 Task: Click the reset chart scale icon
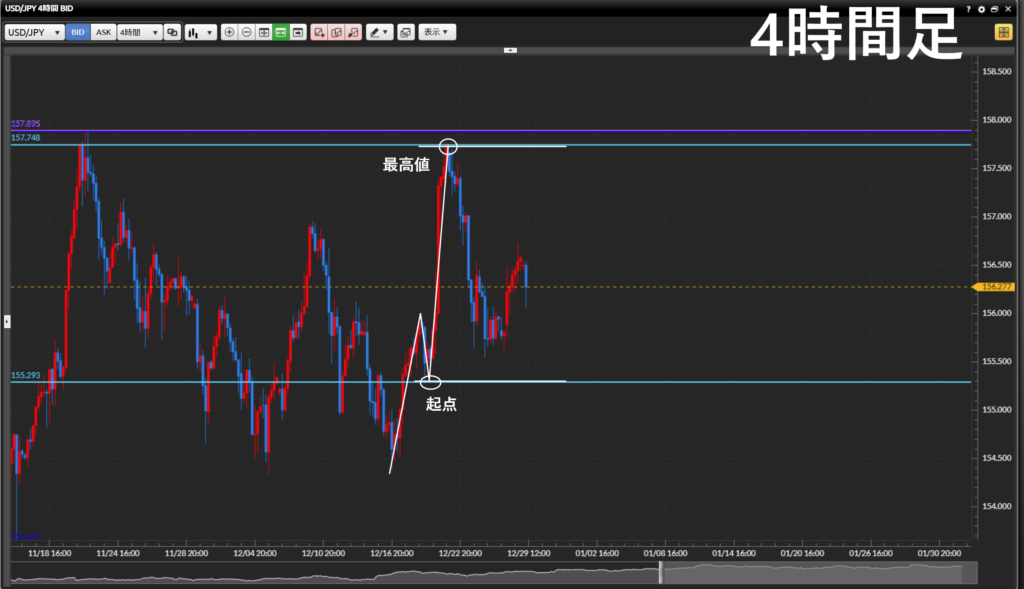(x=264, y=32)
